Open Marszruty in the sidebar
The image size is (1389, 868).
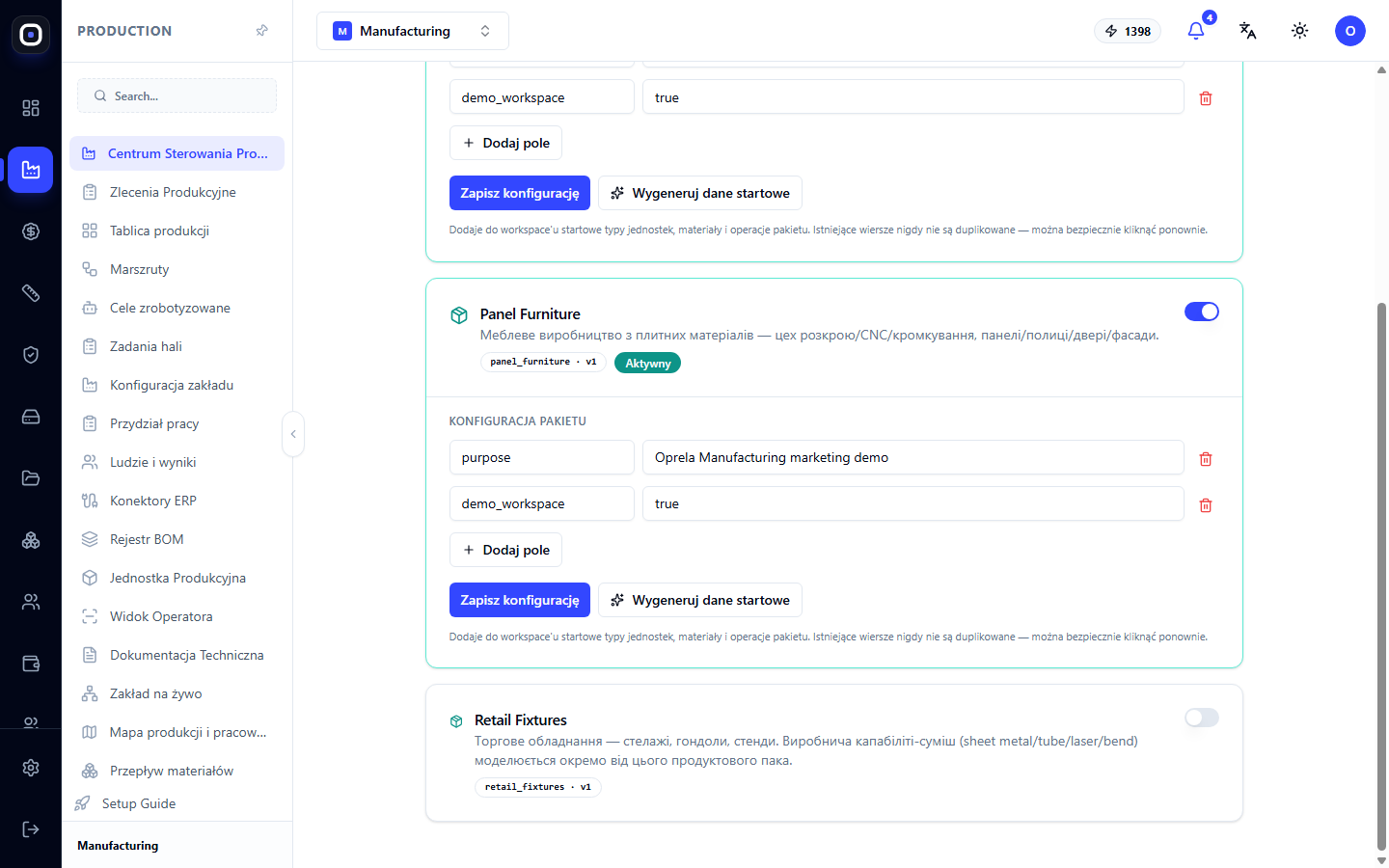coord(177,269)
